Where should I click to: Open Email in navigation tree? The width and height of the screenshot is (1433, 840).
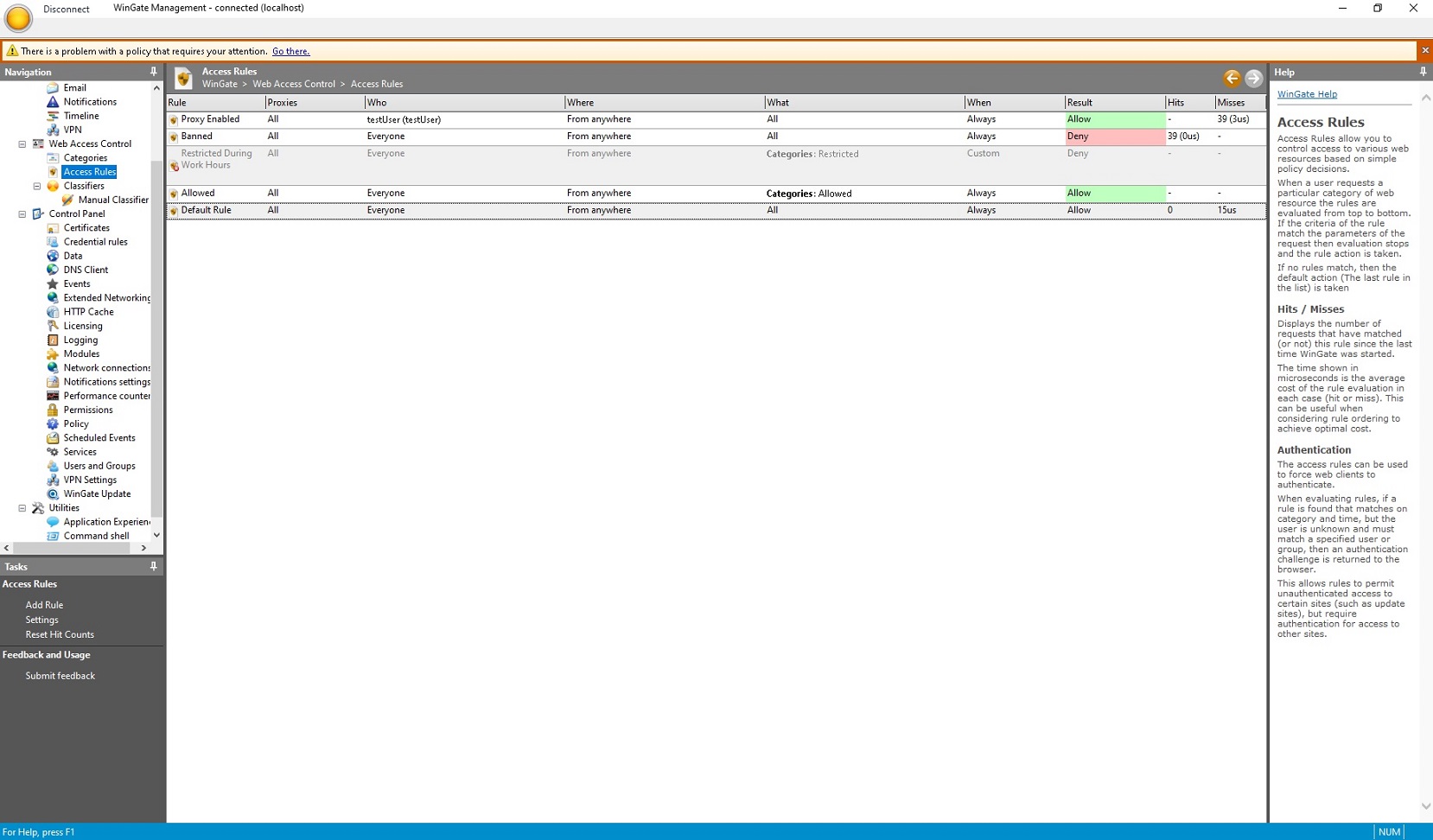tap(74, 88)
